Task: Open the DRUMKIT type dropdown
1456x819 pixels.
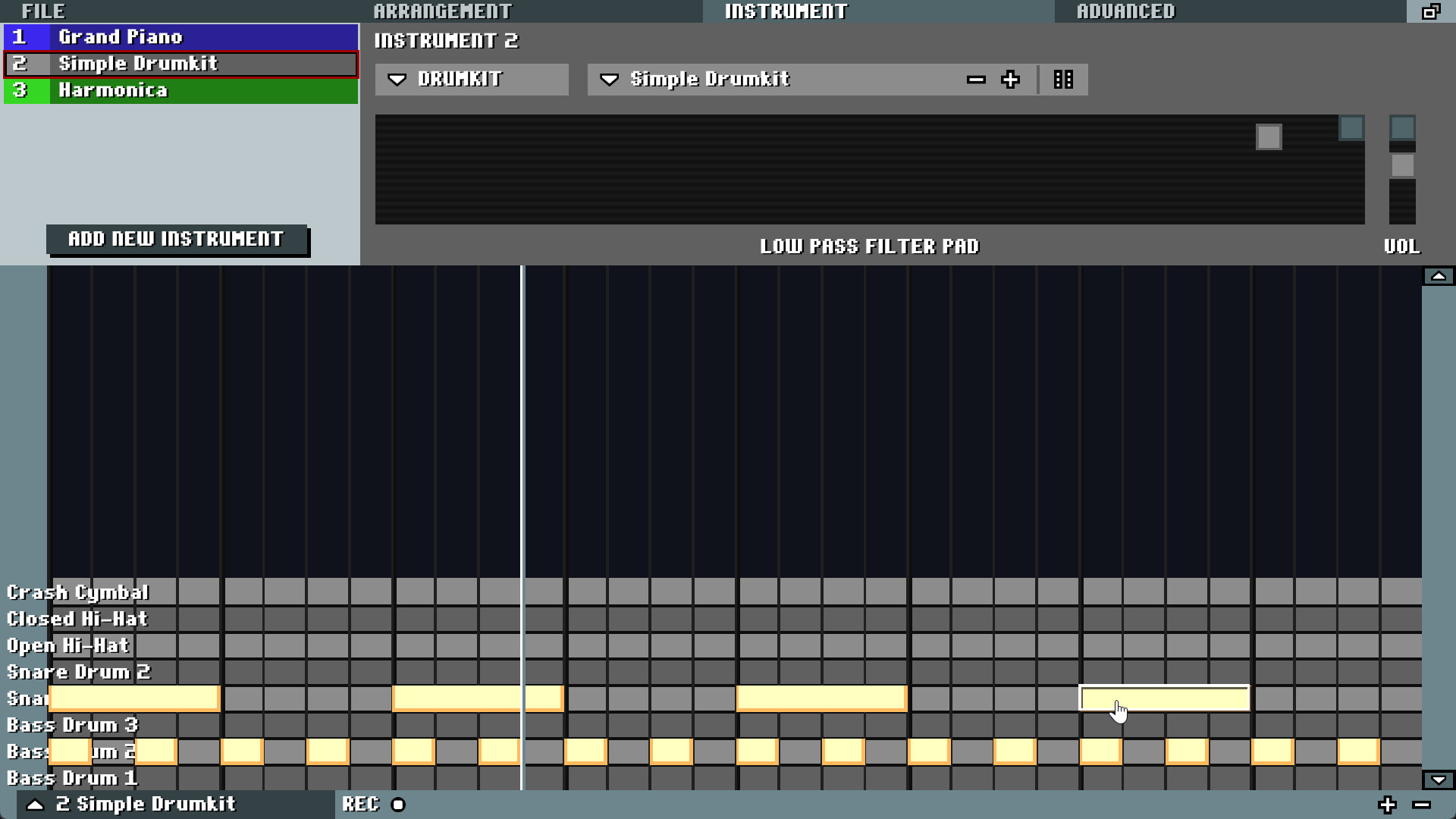Action: click(471, 79)
